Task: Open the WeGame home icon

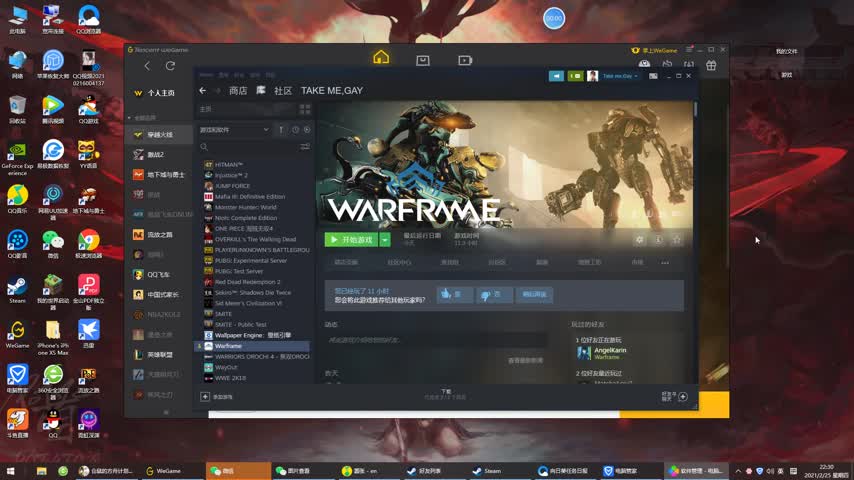Action: click(381, 57)
